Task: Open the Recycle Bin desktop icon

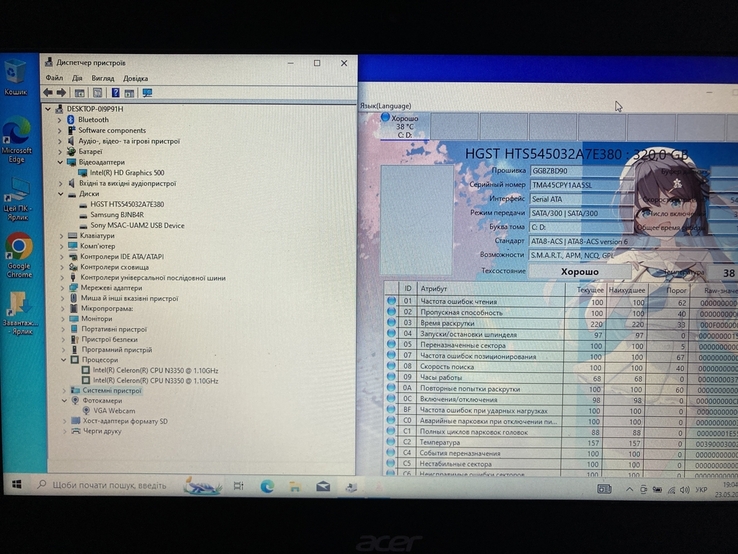Action: click(x=16, y=77)
